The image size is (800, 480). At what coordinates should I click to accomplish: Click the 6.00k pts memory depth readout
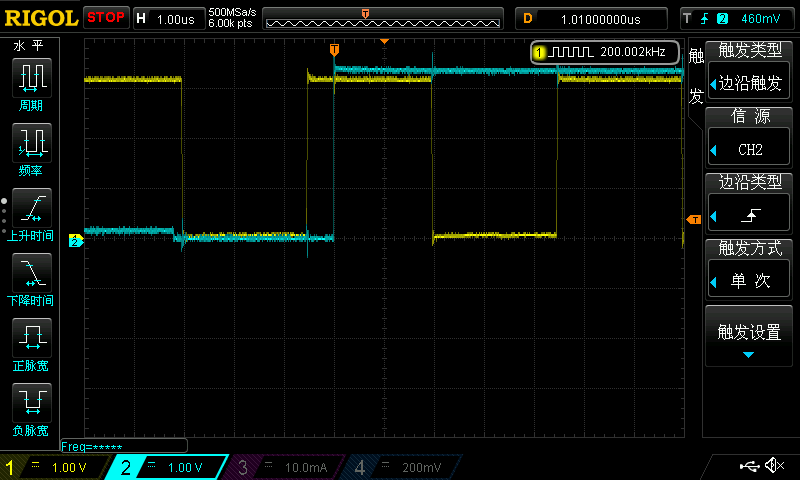pyautogui.click(x=230, y=23)
